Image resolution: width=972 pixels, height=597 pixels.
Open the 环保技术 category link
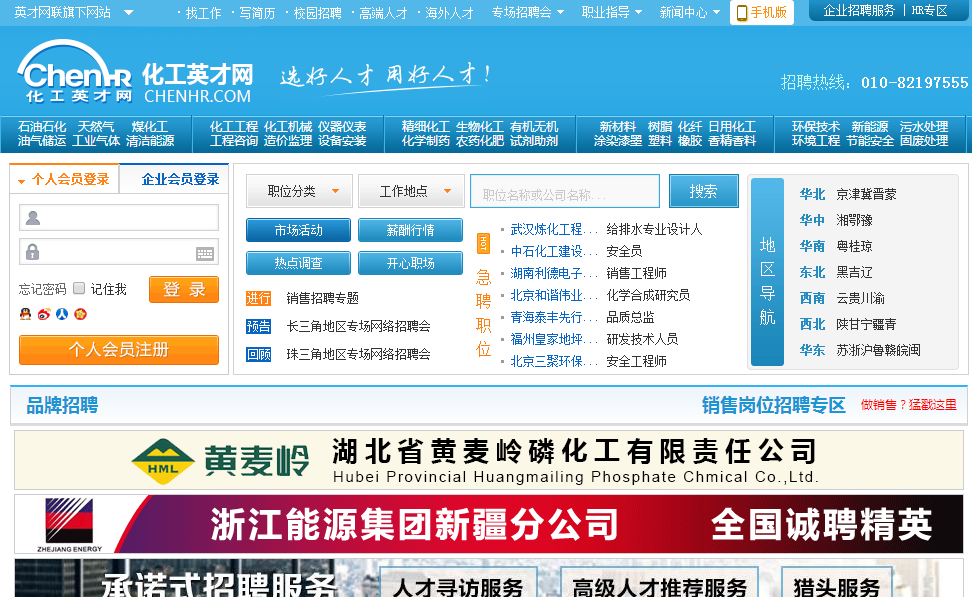(x=816, y=126)
